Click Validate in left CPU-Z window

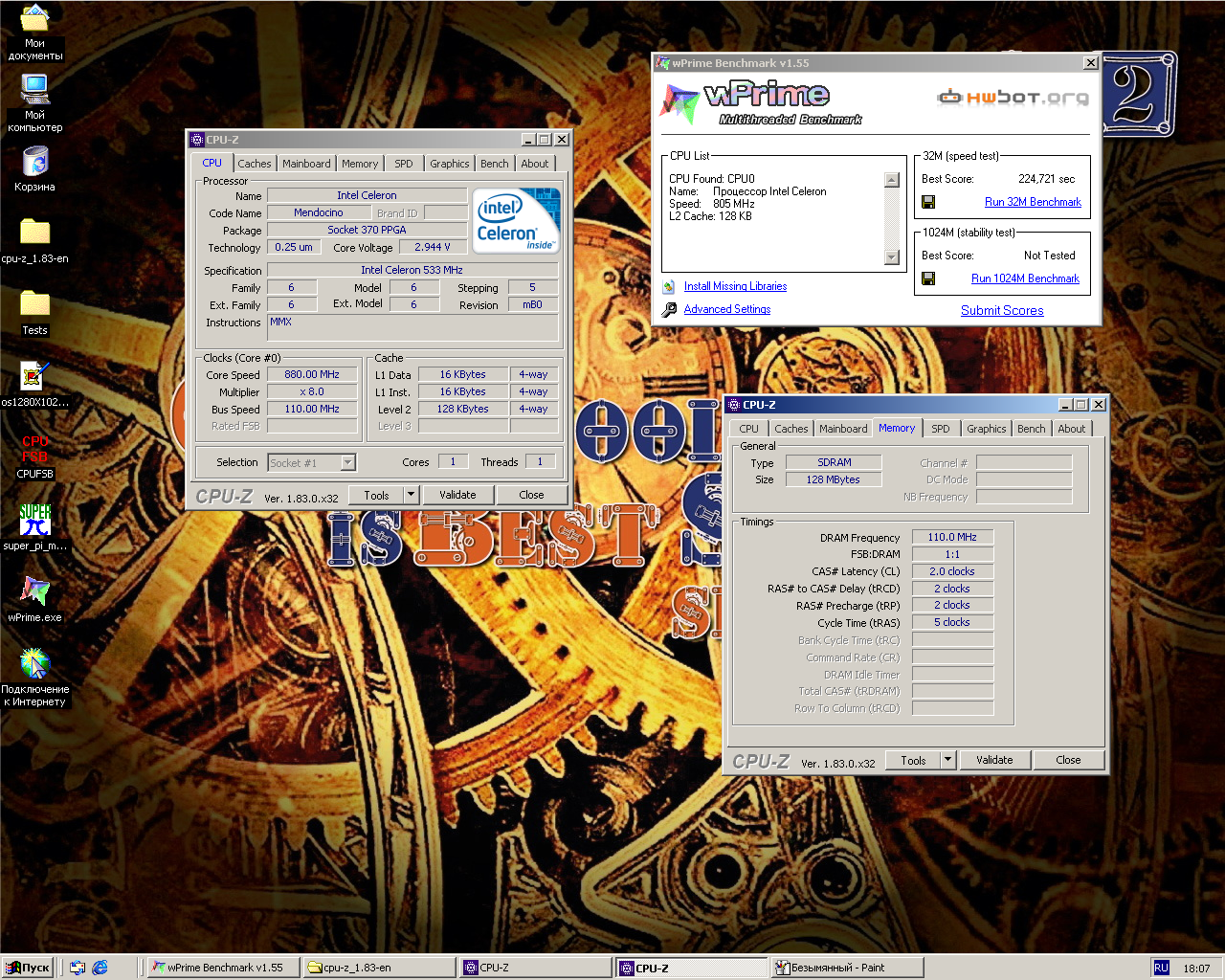(457, 495)
